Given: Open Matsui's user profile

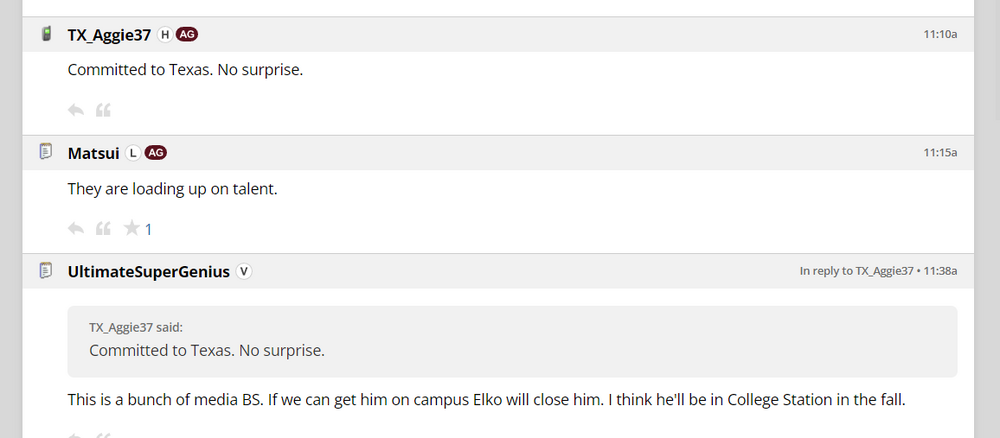Looking at the screenshot, I should tap(93, 153).
